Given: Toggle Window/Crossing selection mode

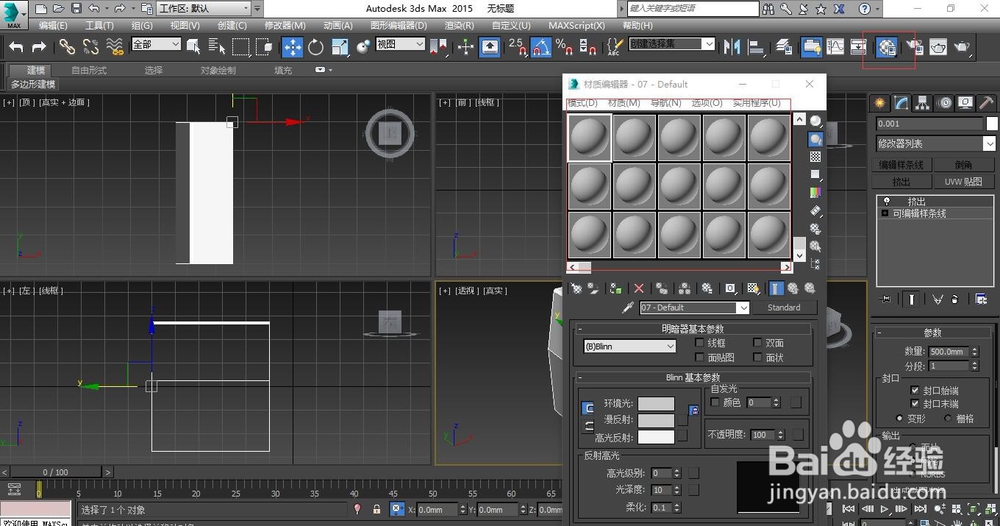Looking at the screenshot, I should tap(263, 47).
